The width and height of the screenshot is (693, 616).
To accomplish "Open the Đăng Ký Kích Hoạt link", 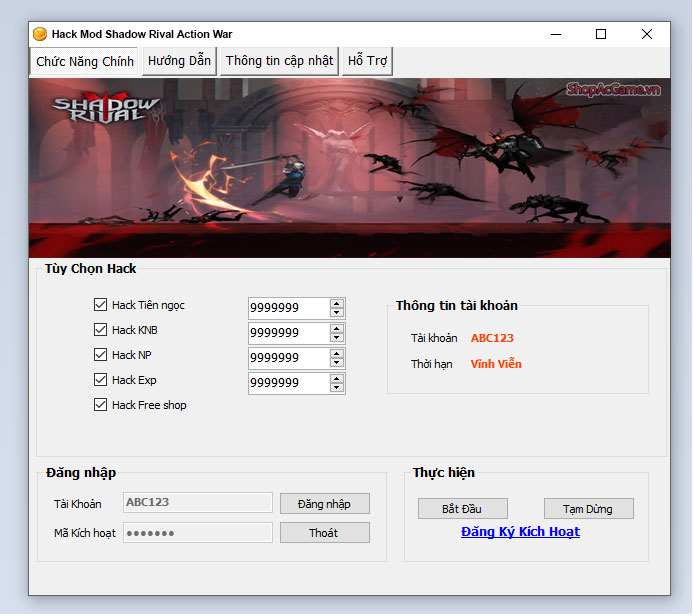I will (520, 532).
